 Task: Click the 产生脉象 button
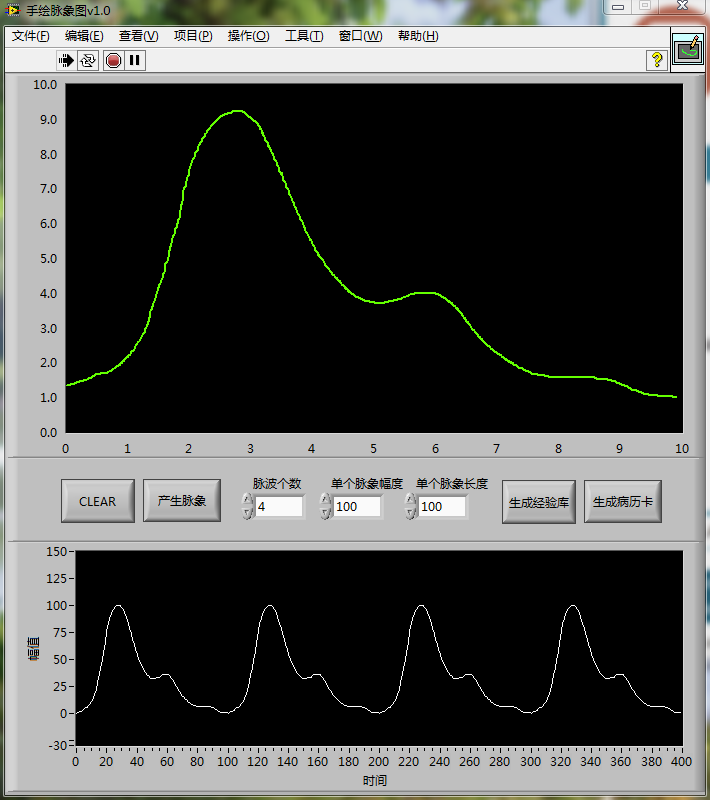click(182, 501)
